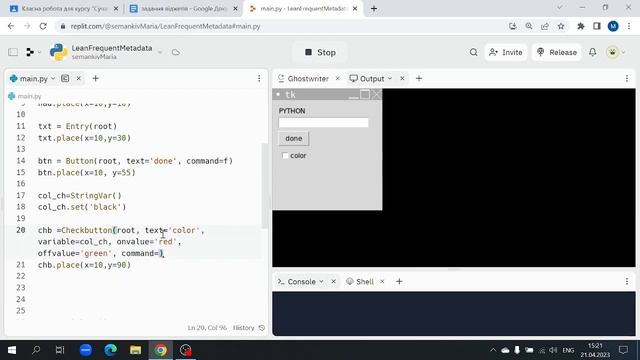This screenshot has height=360, width=640.
Task: Add a new editor tab
Action: pyautogui.click(x=96, y=78)
